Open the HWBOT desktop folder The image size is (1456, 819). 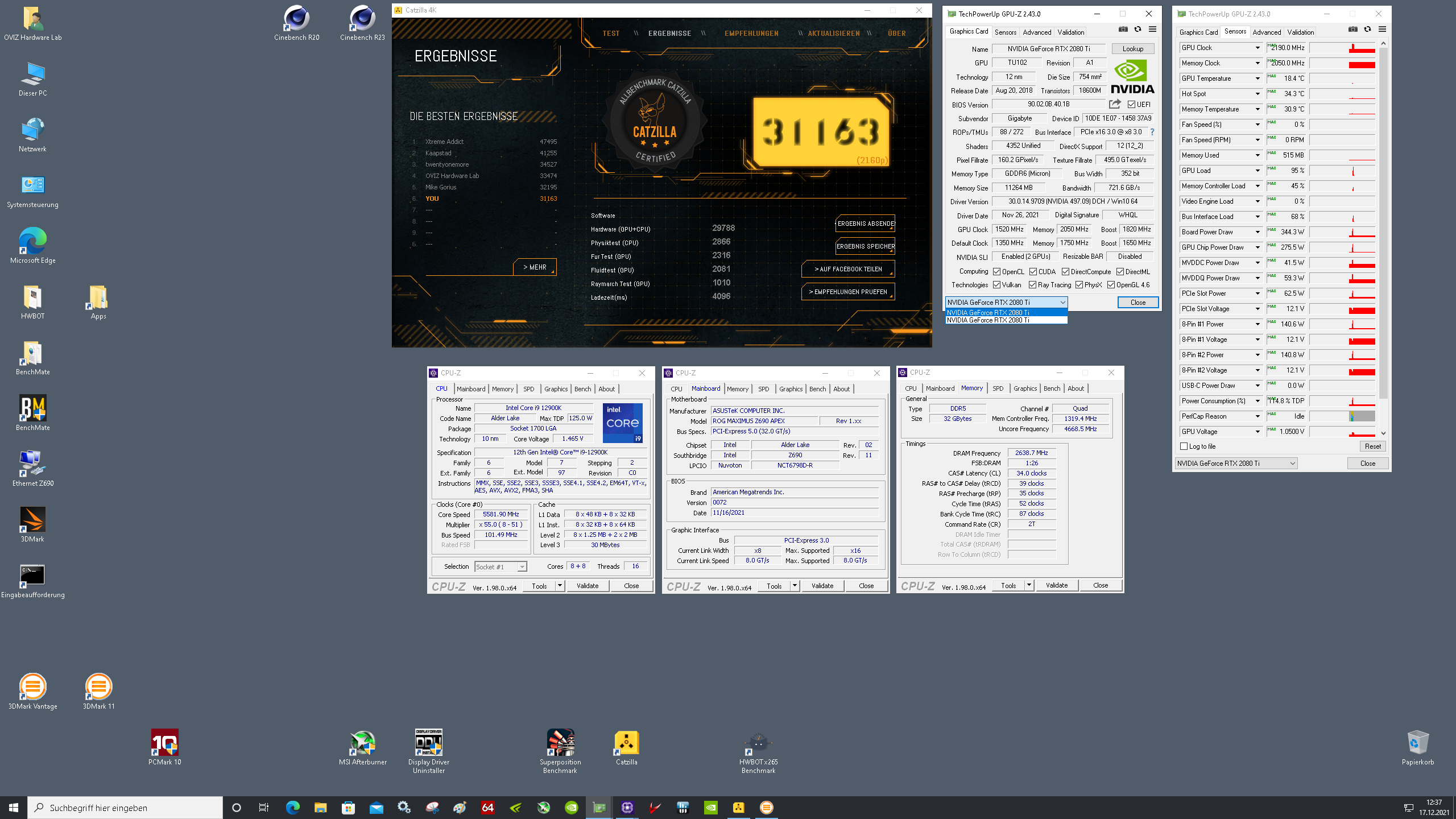32,303
